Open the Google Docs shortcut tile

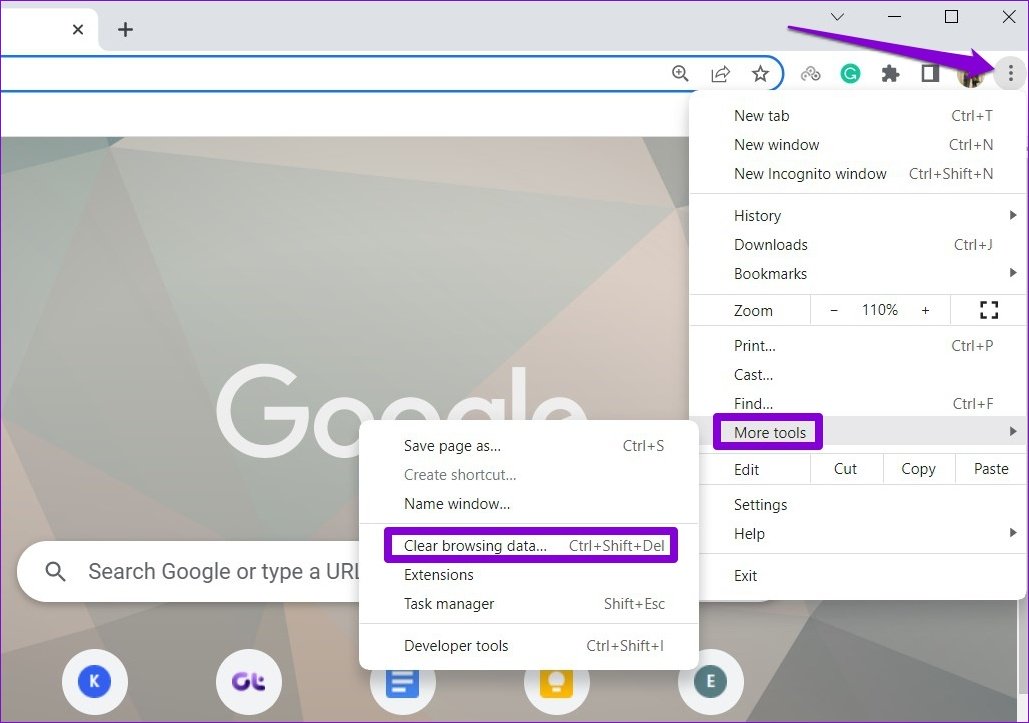tap(402, 682)
